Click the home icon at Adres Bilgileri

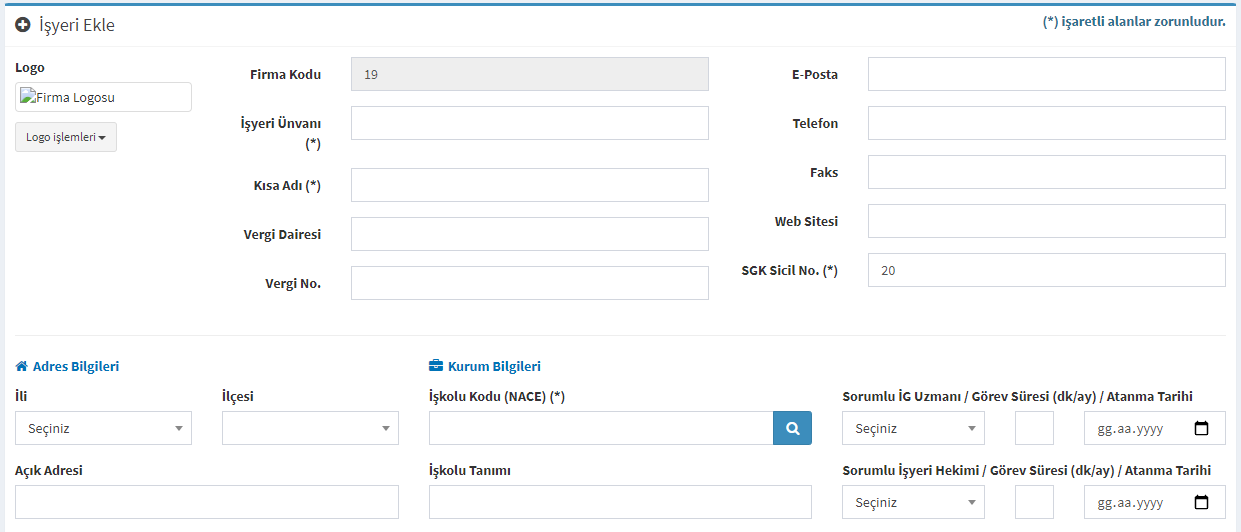(22, 366)
